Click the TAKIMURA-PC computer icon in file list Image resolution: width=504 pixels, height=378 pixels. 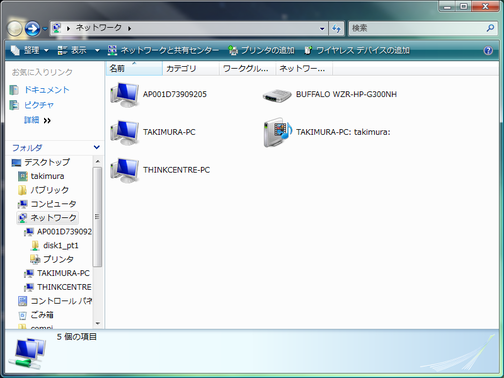[125, 133]
